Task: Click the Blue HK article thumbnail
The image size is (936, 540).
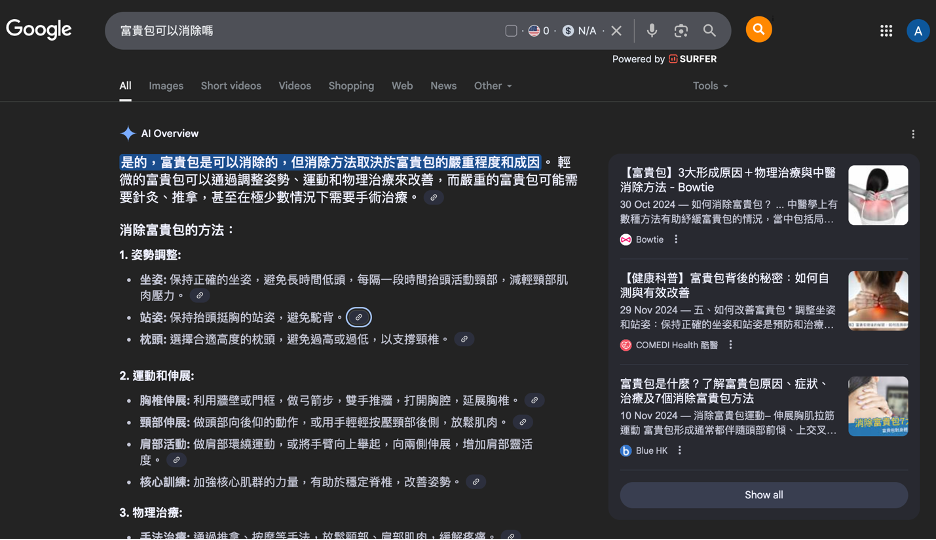Action: [878, 406]
